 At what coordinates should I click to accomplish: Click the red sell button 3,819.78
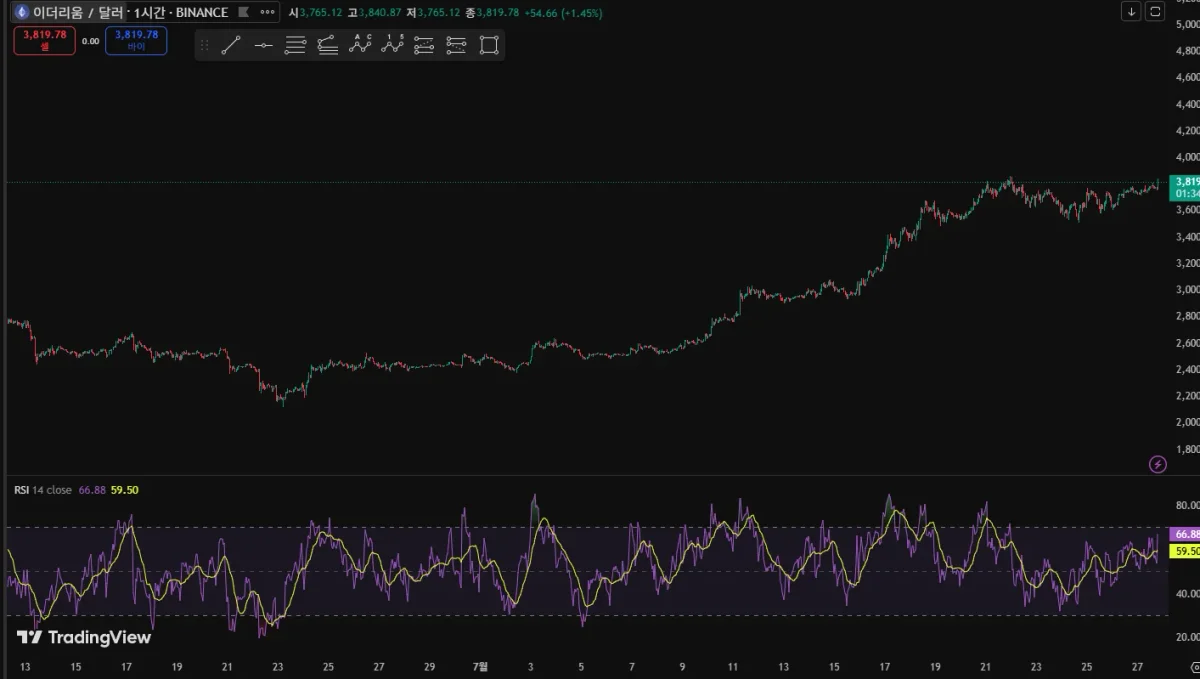(x=45, y=40)
